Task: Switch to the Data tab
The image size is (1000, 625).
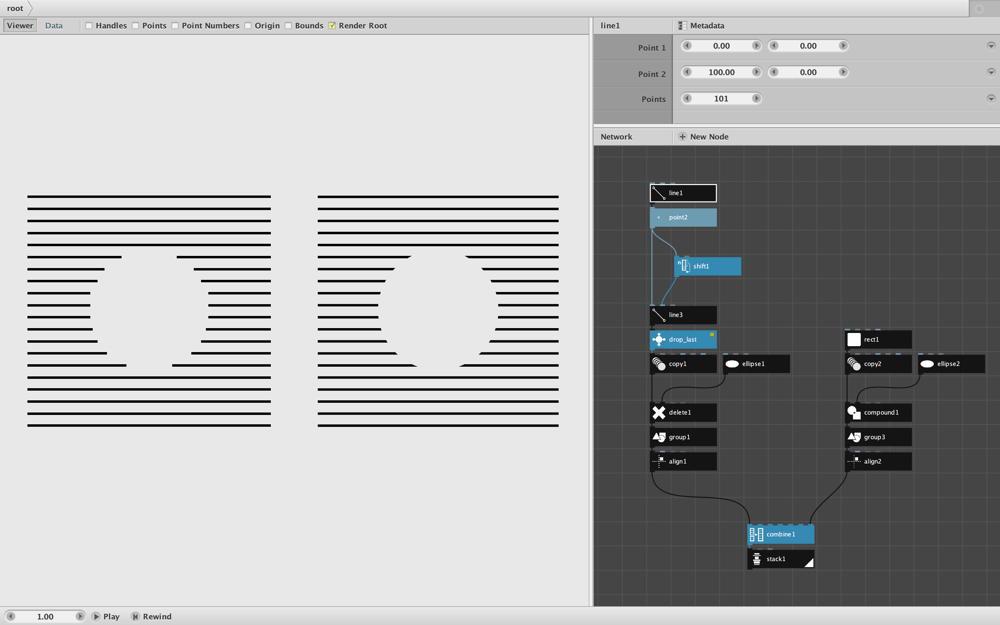Action: (54, 26)
